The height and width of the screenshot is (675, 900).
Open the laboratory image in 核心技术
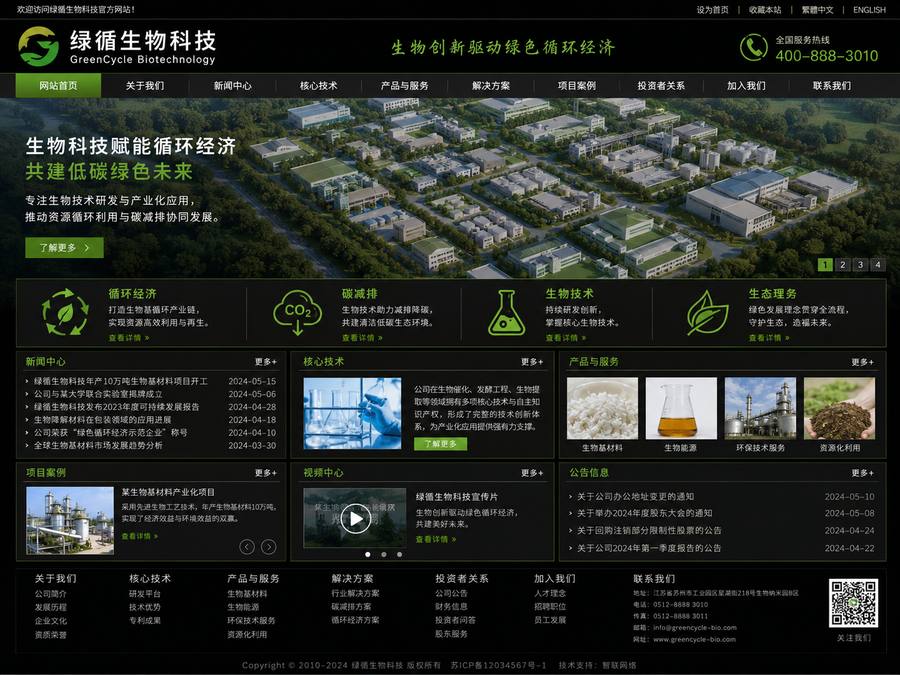tap(352, 413)
